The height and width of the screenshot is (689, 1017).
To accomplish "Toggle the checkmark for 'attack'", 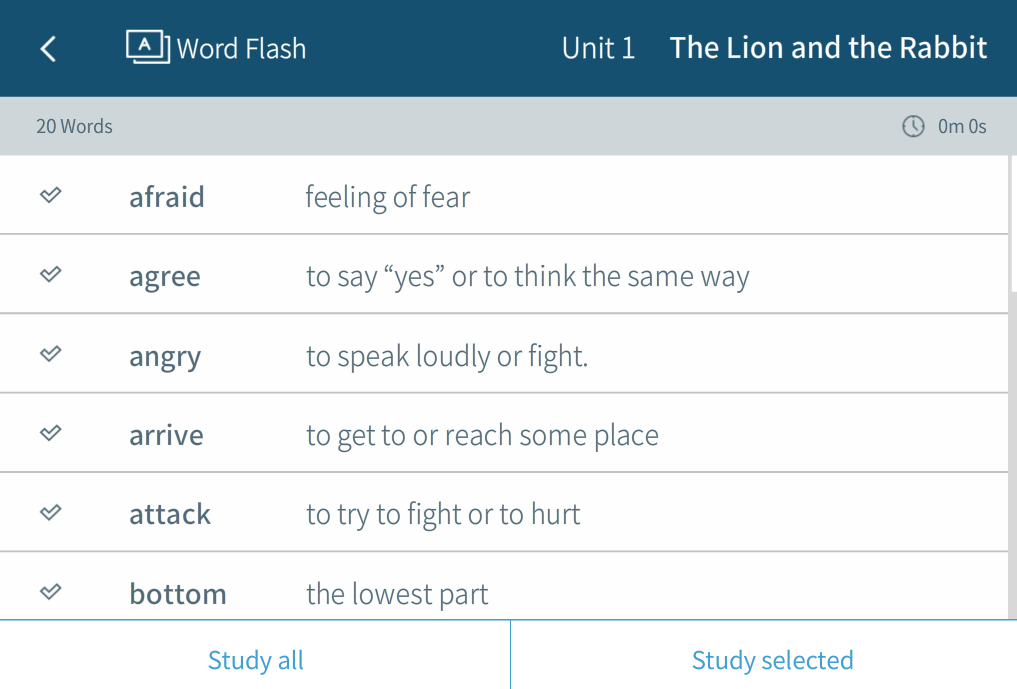I will pyautogui.click(x=51, y=513).
